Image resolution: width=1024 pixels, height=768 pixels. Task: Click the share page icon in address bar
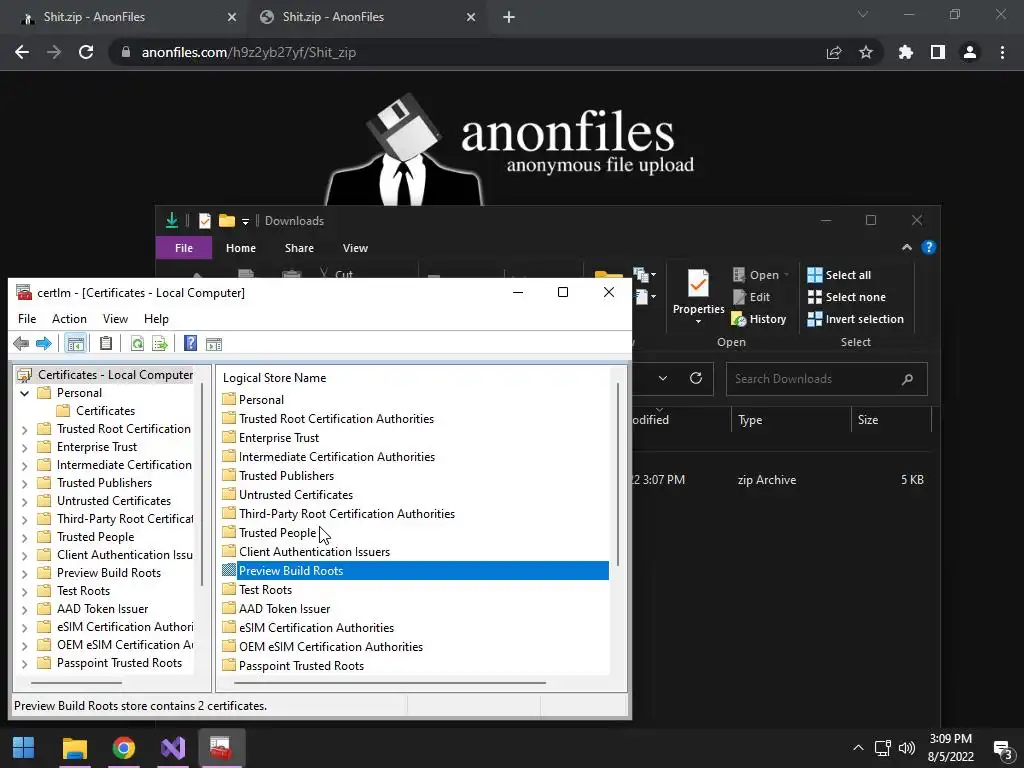pos(834,52)
